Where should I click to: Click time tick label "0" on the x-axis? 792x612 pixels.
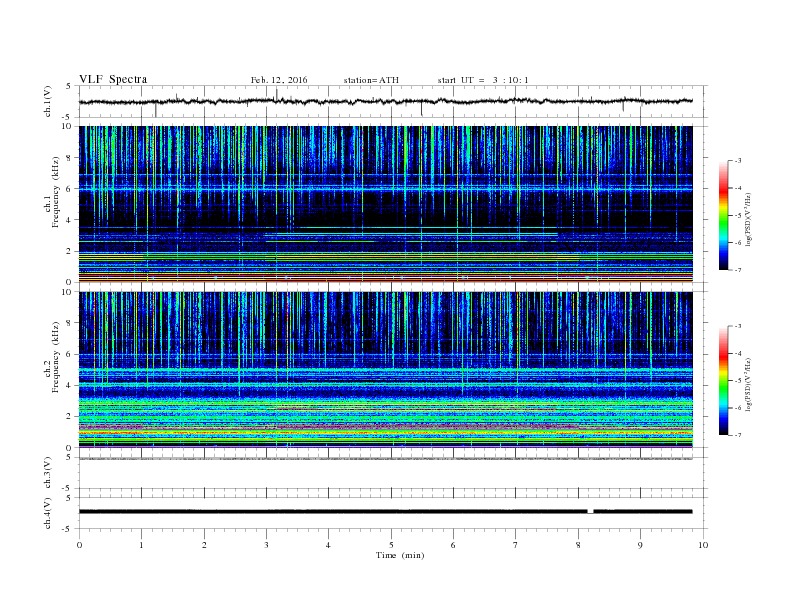(x=79, y=545)
